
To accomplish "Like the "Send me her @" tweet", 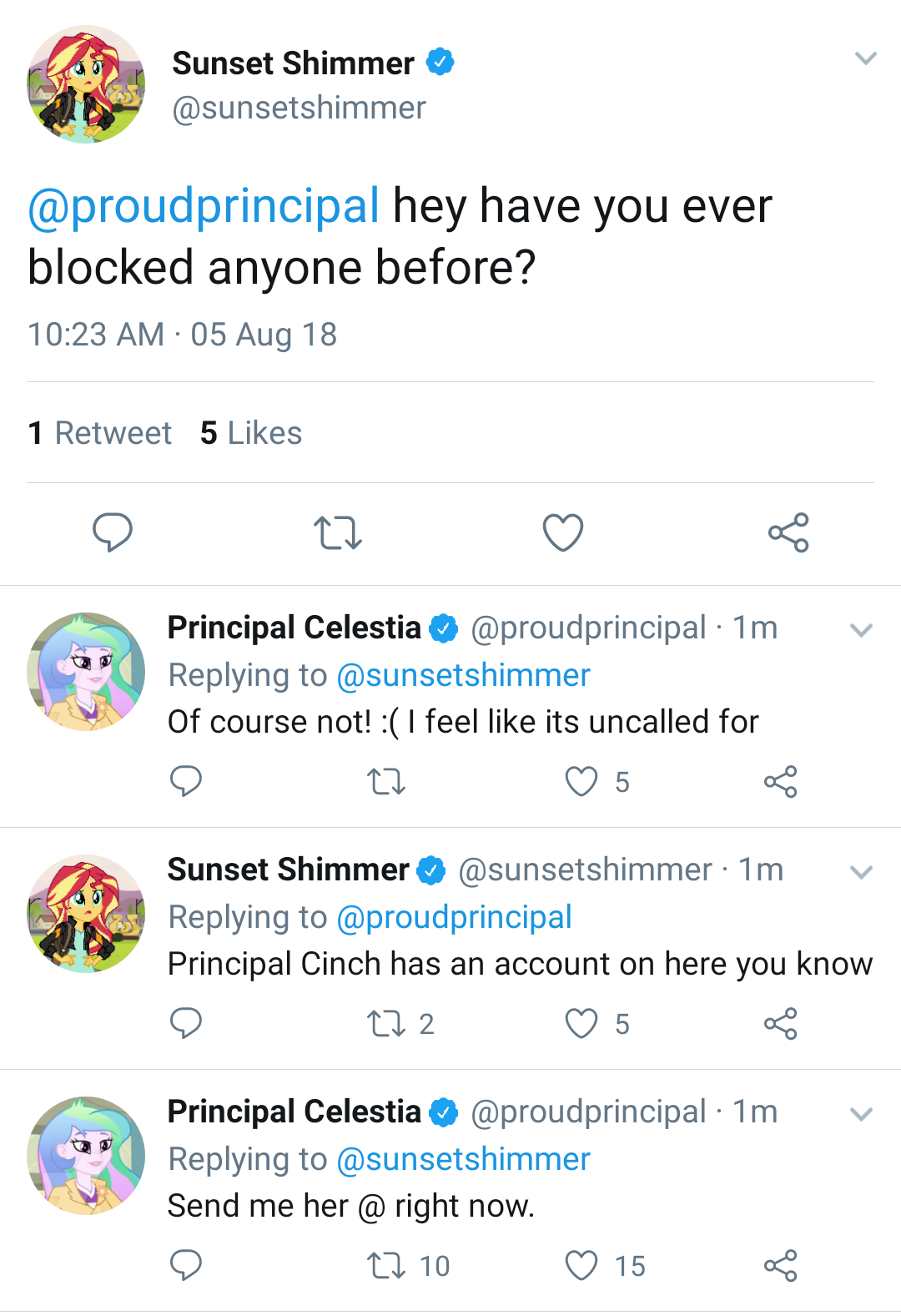I will coord(581,1266).
